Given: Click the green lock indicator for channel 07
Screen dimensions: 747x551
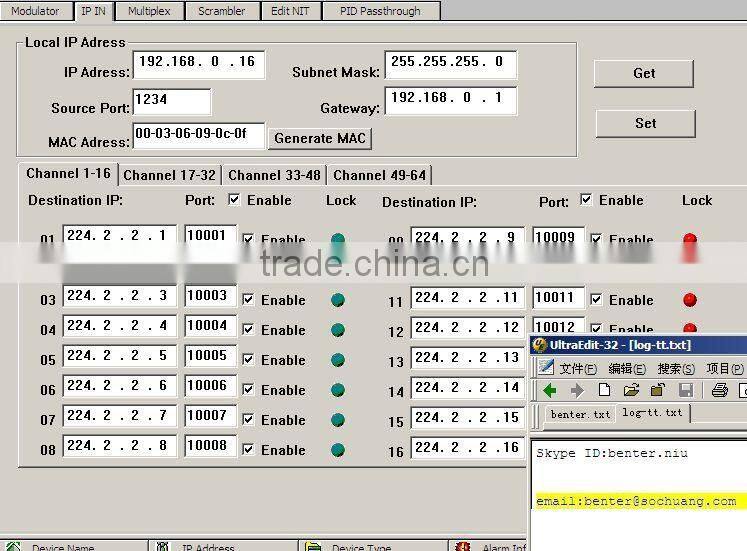Looking at the screenshot, I should click(338, 420).
